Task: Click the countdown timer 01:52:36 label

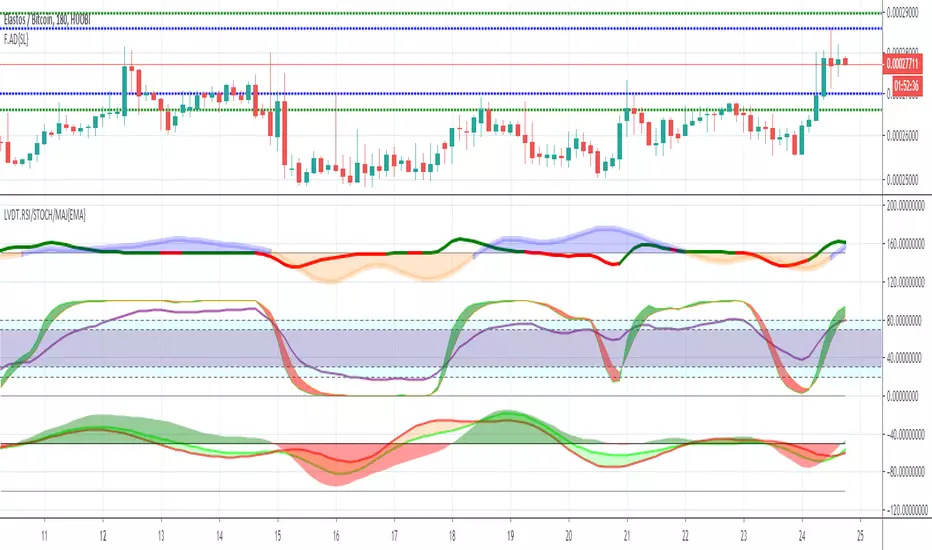Action: 906,86
